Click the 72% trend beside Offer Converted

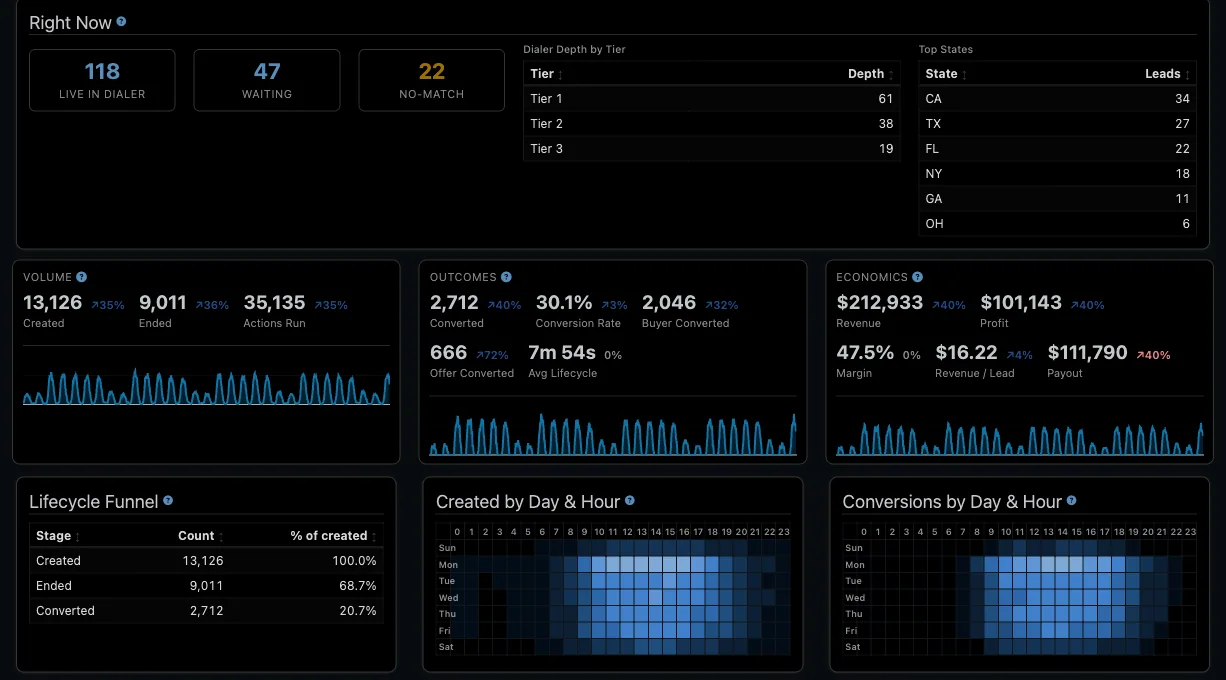pos(492,355)
